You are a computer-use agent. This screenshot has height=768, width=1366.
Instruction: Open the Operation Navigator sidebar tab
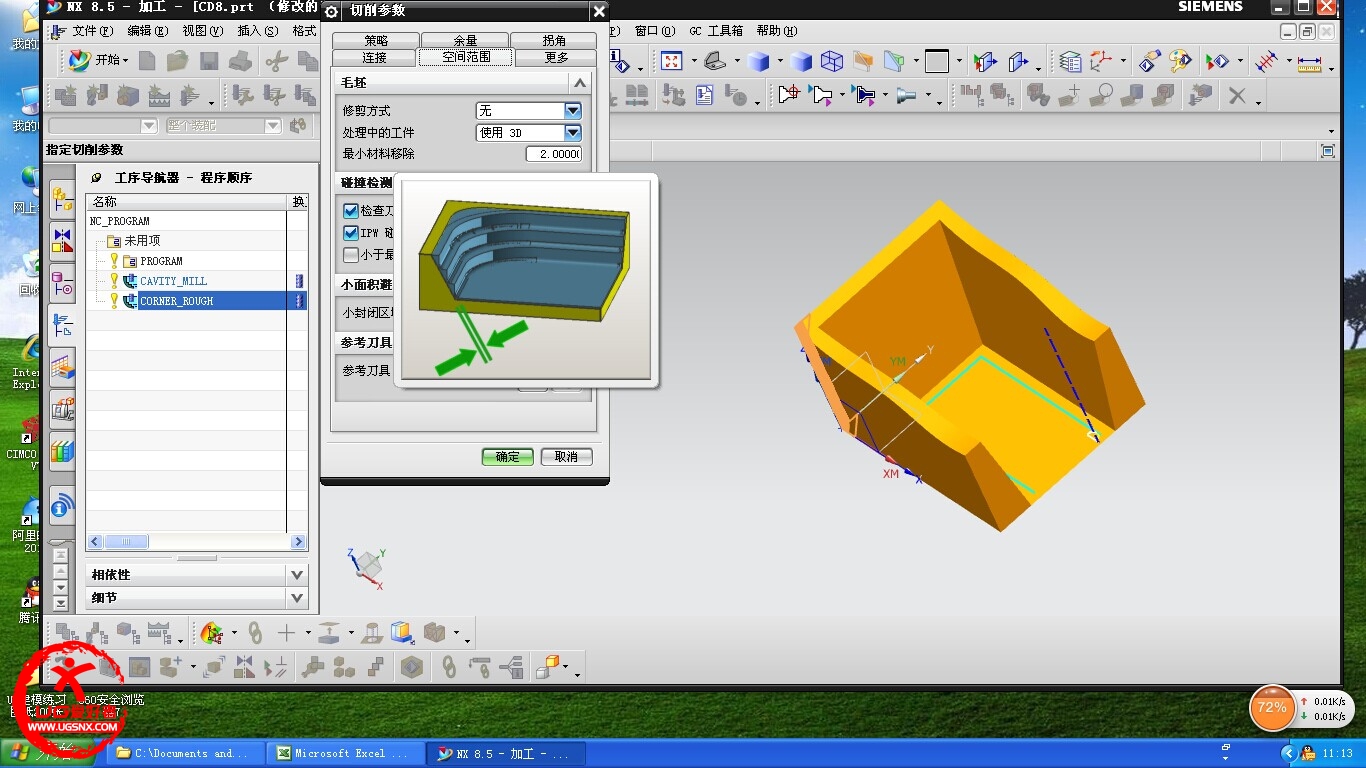[x=62, y=325]
